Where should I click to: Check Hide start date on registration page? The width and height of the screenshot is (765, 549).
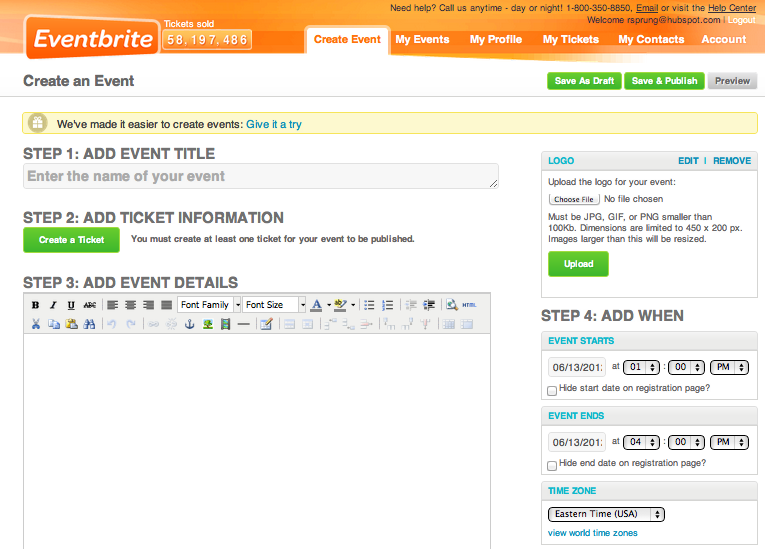tap(552, 391)
